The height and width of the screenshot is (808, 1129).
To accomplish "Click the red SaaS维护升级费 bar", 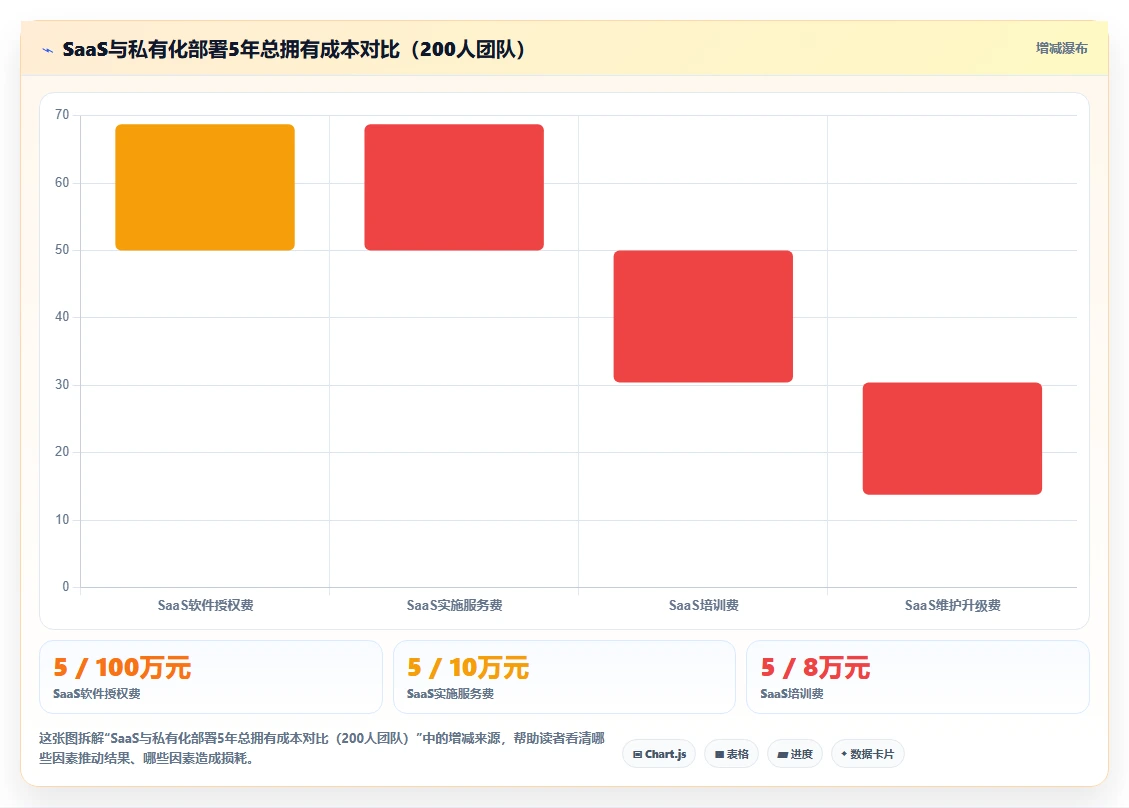I will [953, 439].
